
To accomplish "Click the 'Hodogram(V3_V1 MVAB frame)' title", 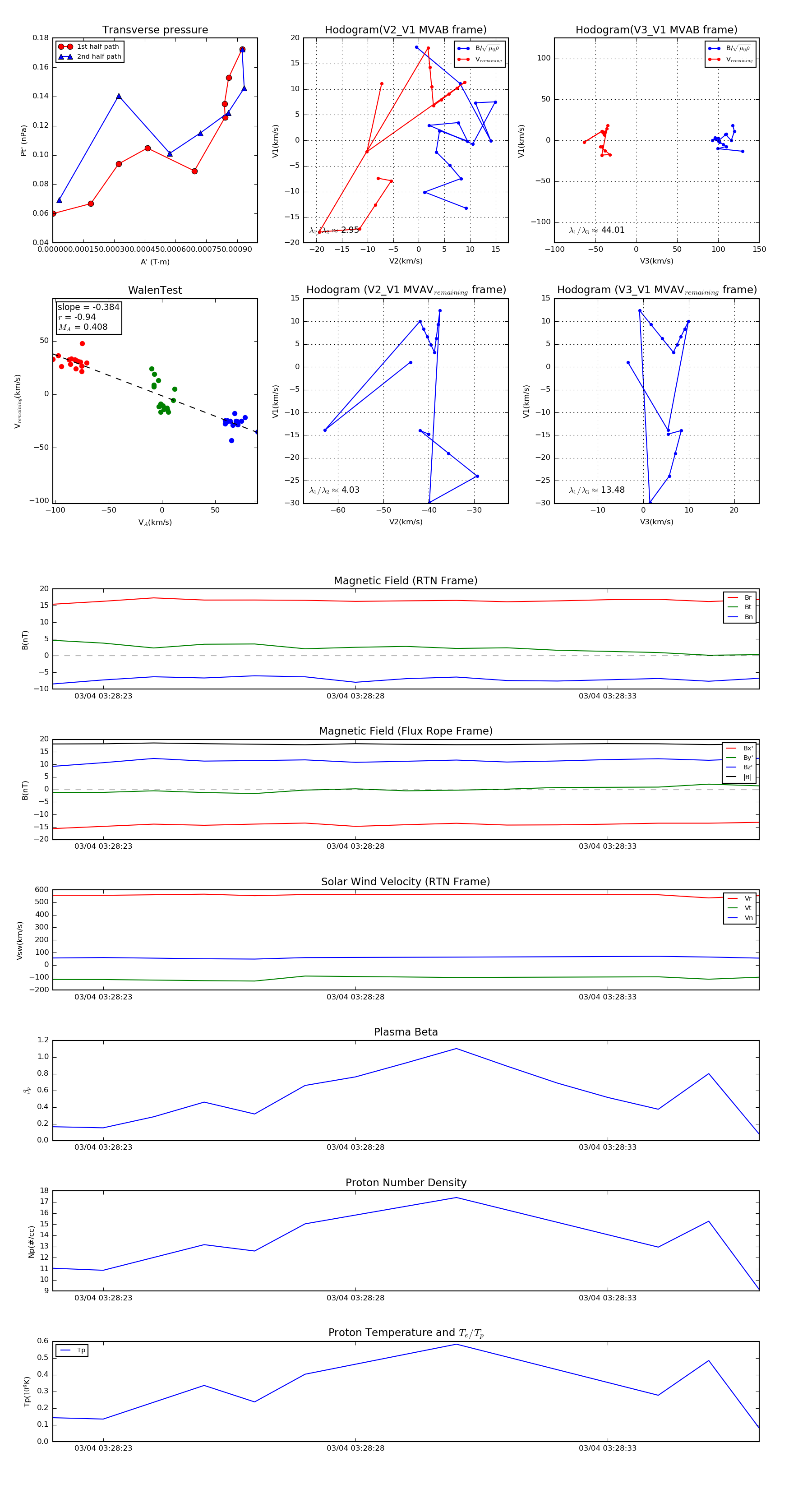I will pyautogui.click(x=656, y=30).
